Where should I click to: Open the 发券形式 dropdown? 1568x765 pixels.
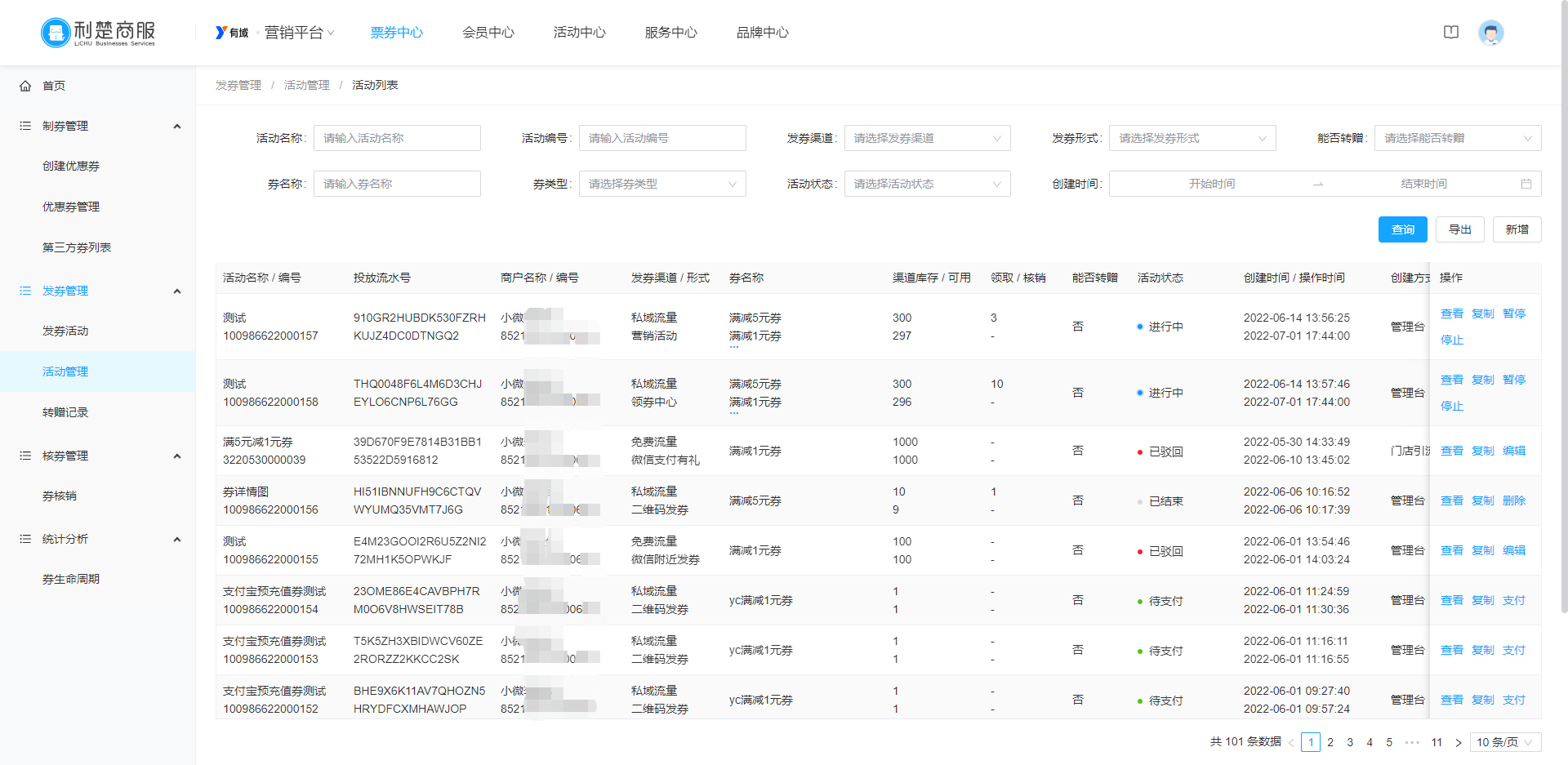pyautogui.click(x=1192, y=138)
